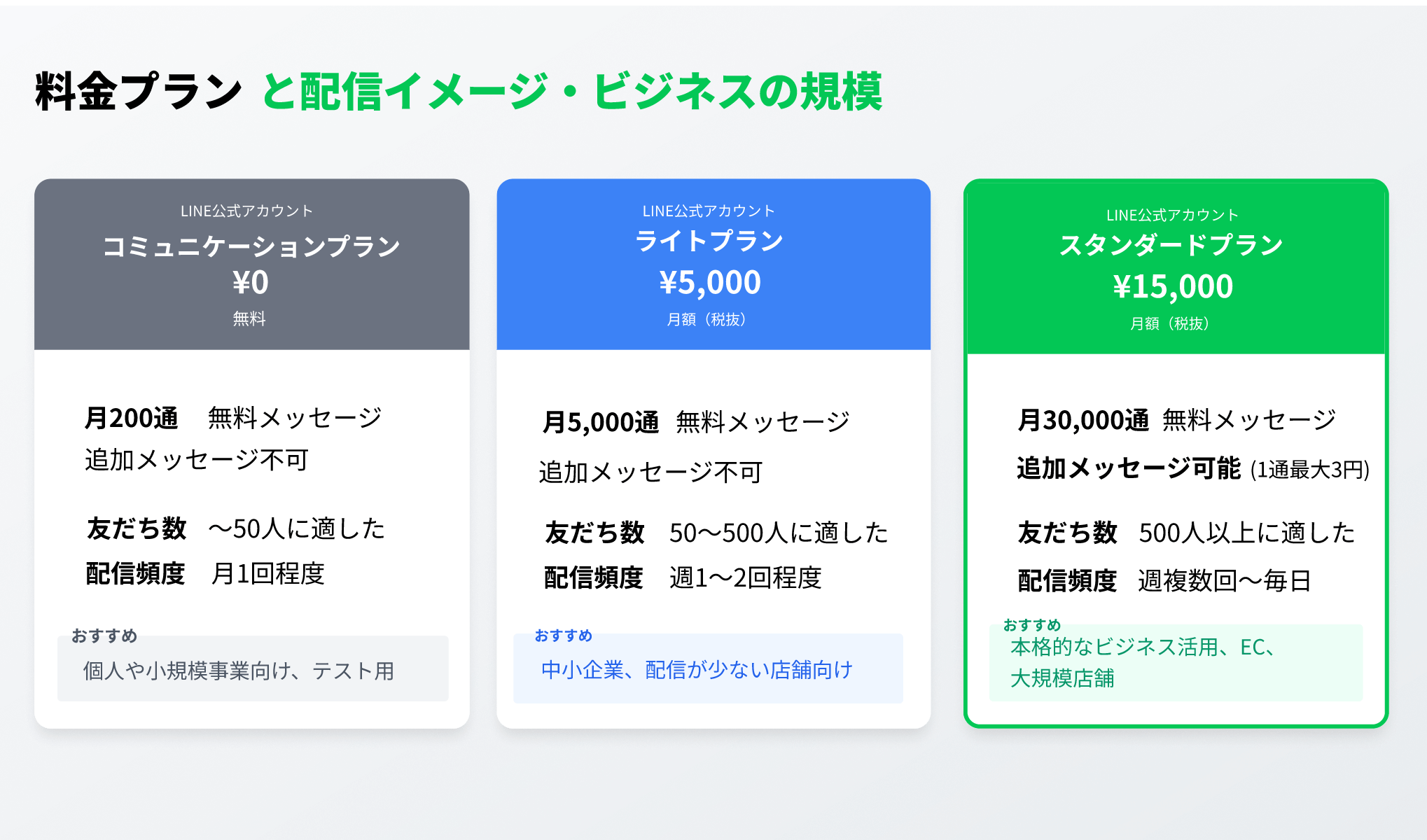This screenshot has height=840, width=1427.
Task: Click 週複数回〜毎日 delivery frequency text
Action: tap(1224, 581)
